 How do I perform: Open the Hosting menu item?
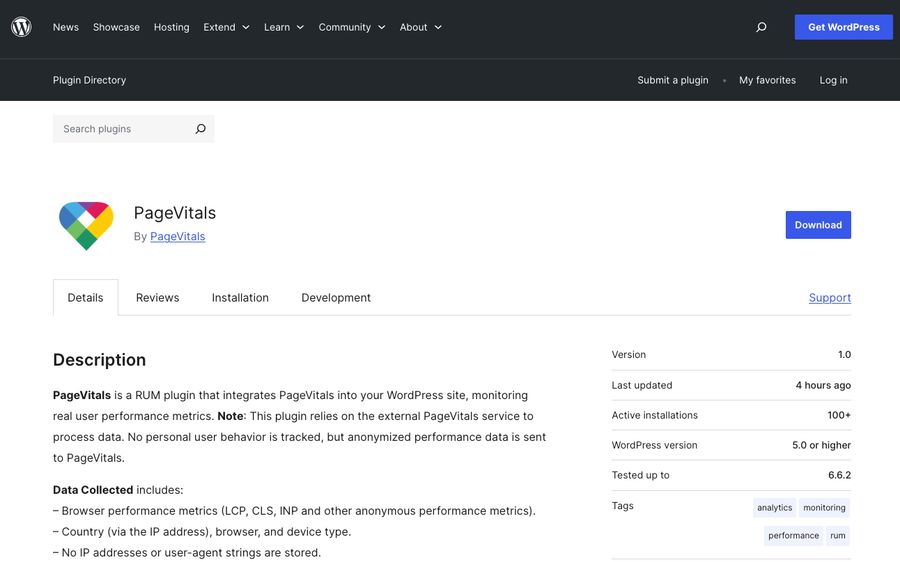172,27
